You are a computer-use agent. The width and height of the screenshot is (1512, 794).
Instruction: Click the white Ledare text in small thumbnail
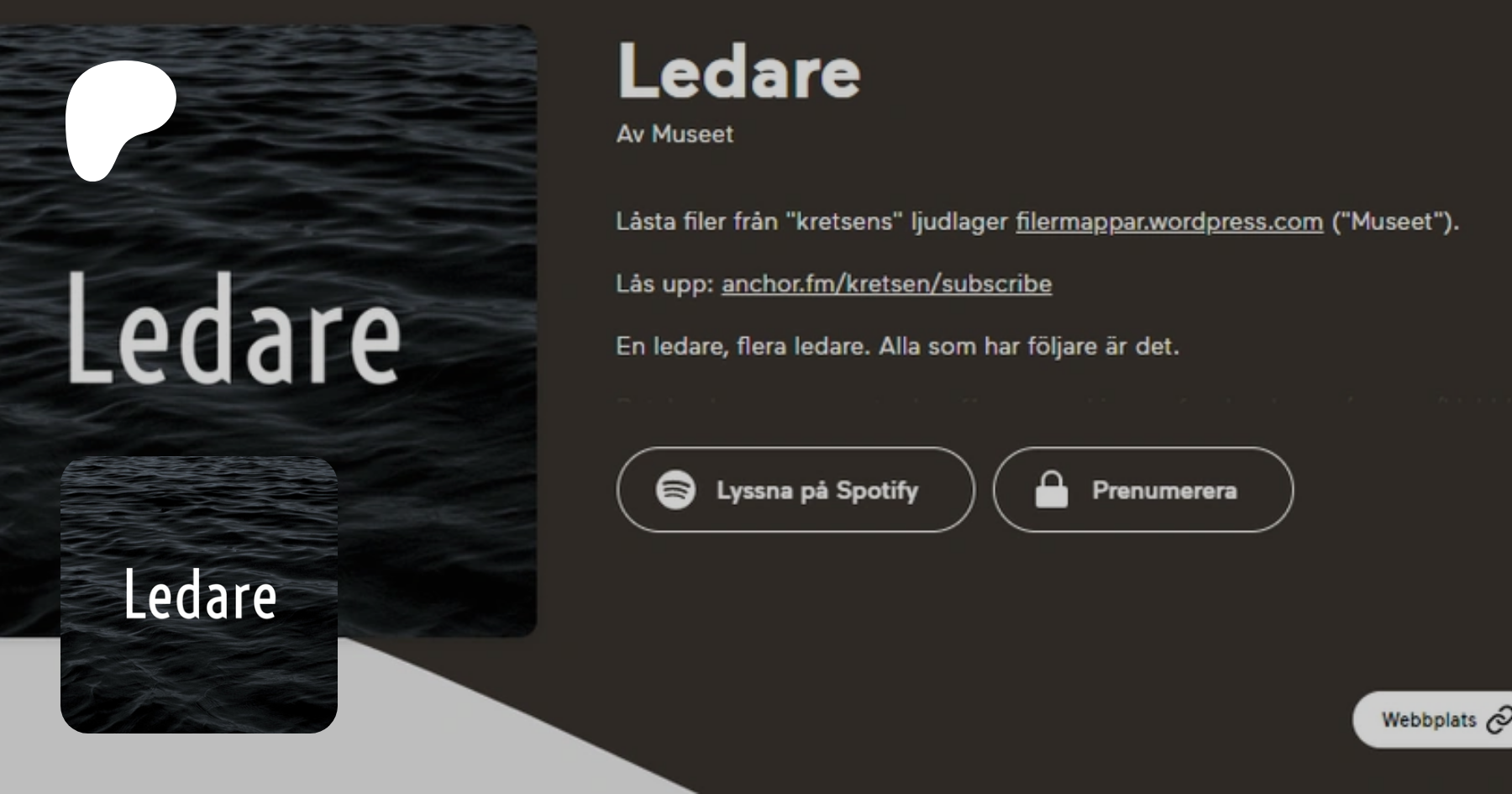tap(200, 595)
